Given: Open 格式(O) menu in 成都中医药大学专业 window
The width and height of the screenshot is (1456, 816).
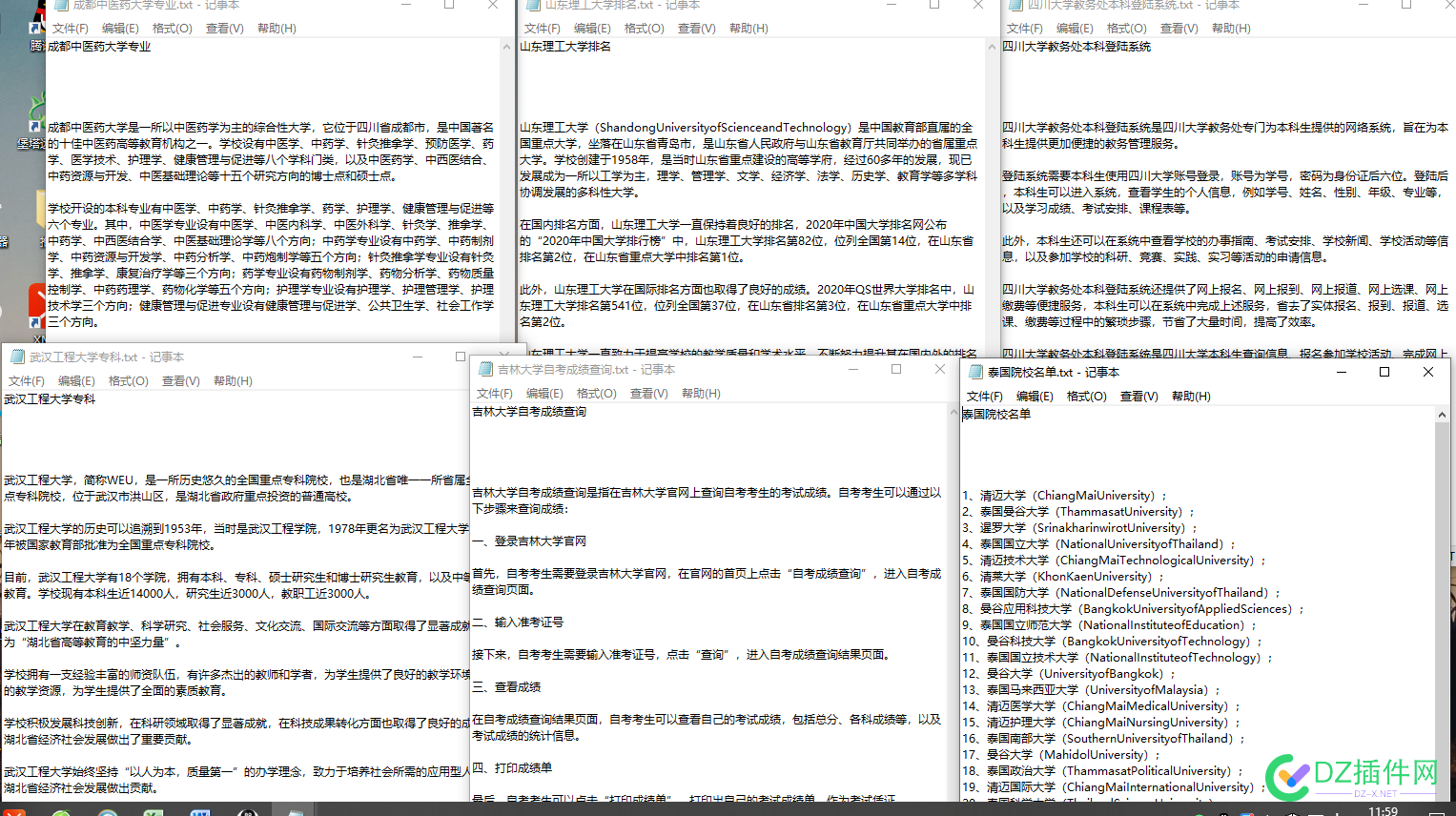Looking at the screenshot, I should pos(173,29).
